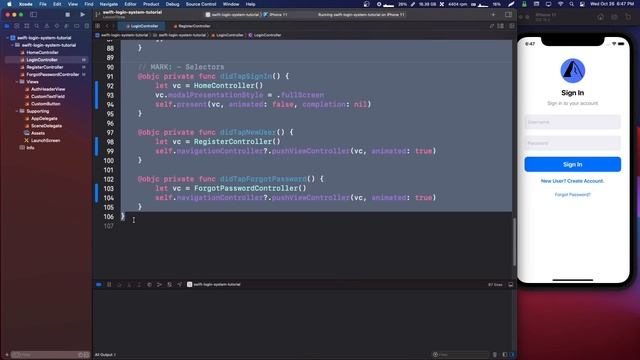Toggle the inspectors panel on the right
The height and width of the screenshot is (360, 640).
(x=508, y=15)
